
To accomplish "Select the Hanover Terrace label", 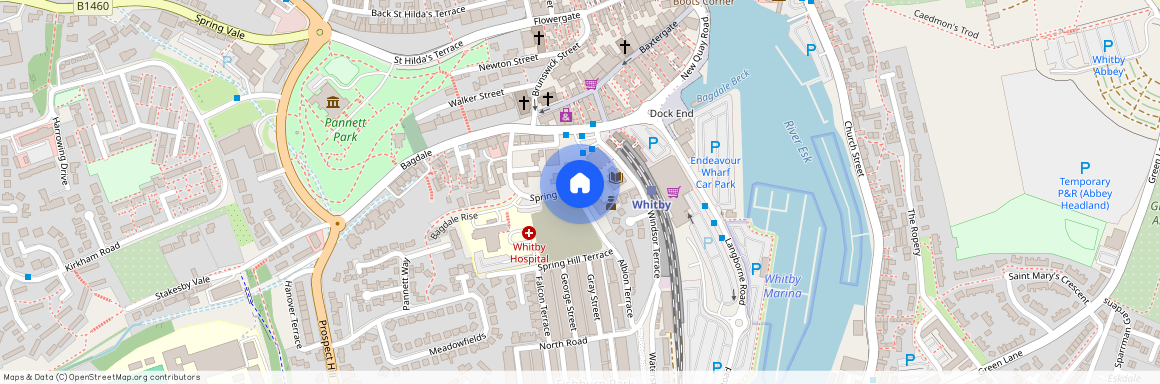I will 293,315.
